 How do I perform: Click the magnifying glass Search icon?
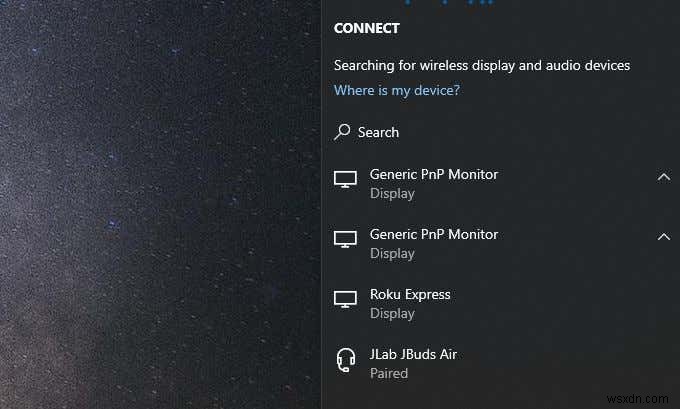pos(342,132)
